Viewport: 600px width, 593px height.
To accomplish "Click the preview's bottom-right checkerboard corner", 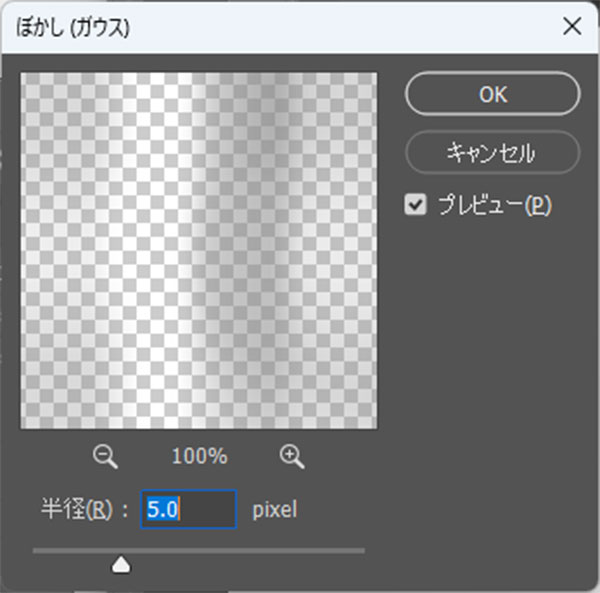I will pyautogui.click(x=370, y=422).
